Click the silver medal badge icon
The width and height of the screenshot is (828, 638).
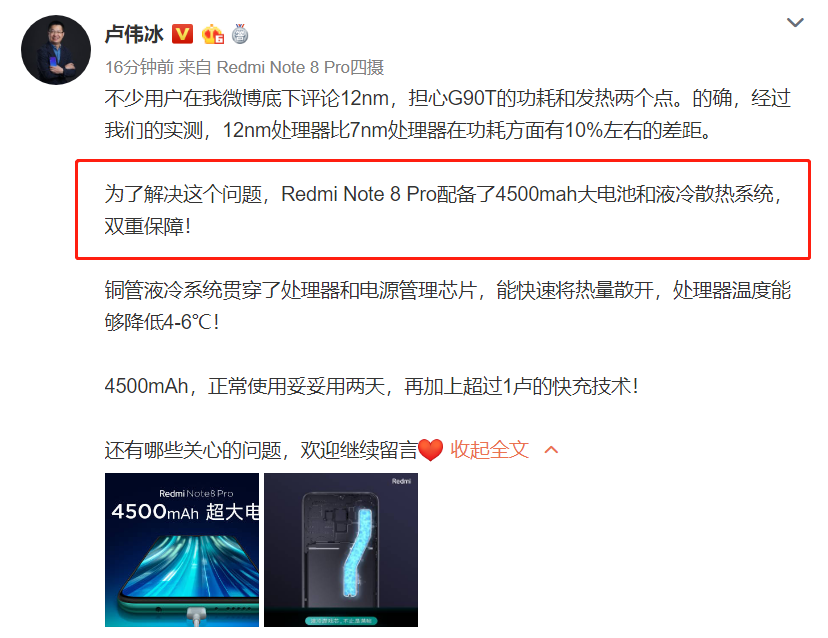[240, 34]
